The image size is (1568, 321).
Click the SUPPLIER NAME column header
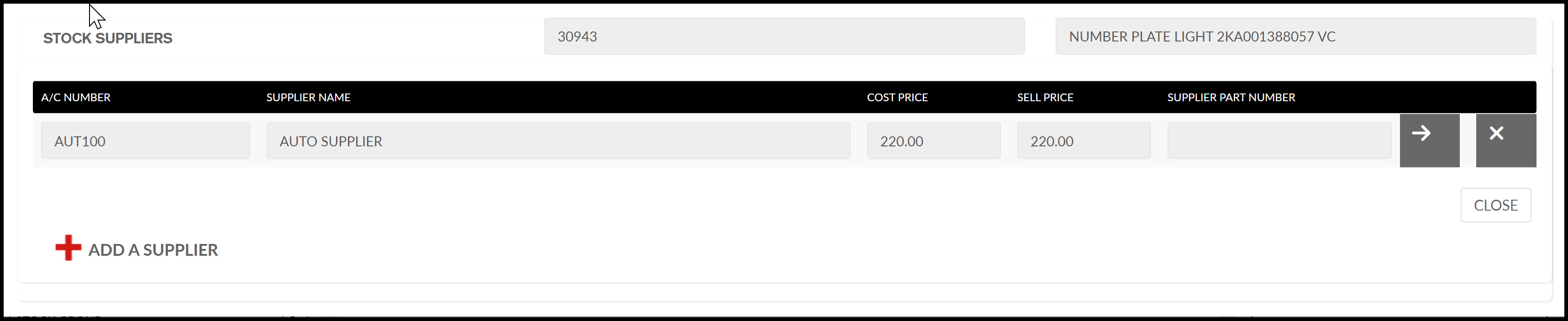[x=308, y=97]
